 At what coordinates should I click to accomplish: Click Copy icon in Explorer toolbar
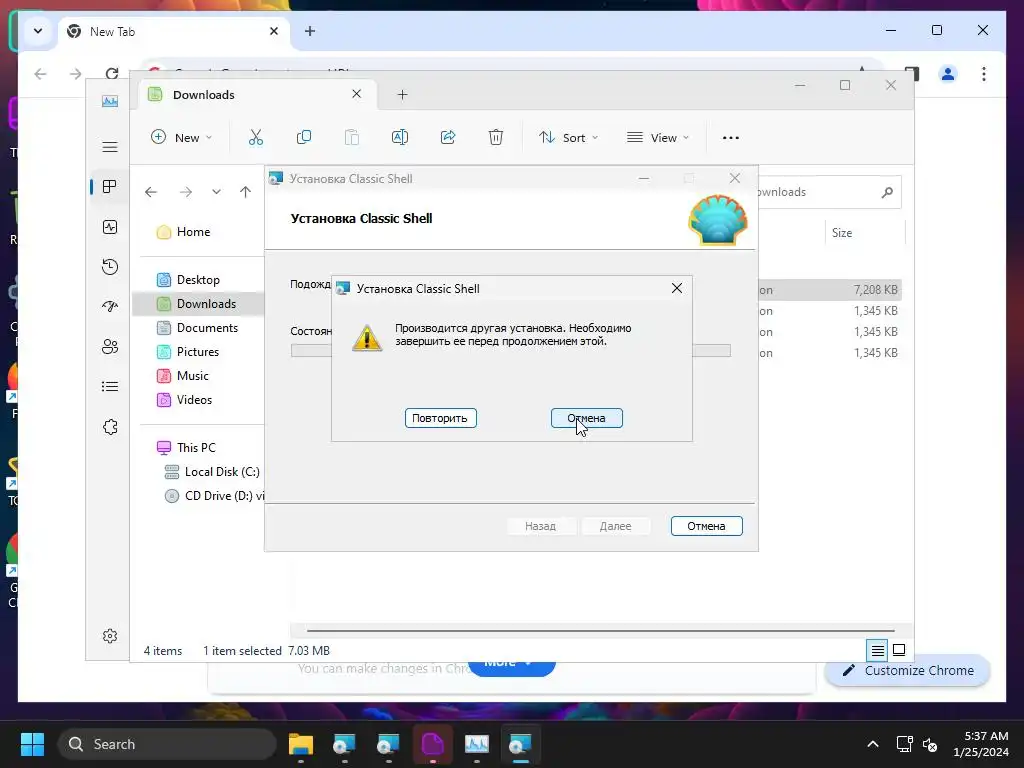click(x=304, y=137)
